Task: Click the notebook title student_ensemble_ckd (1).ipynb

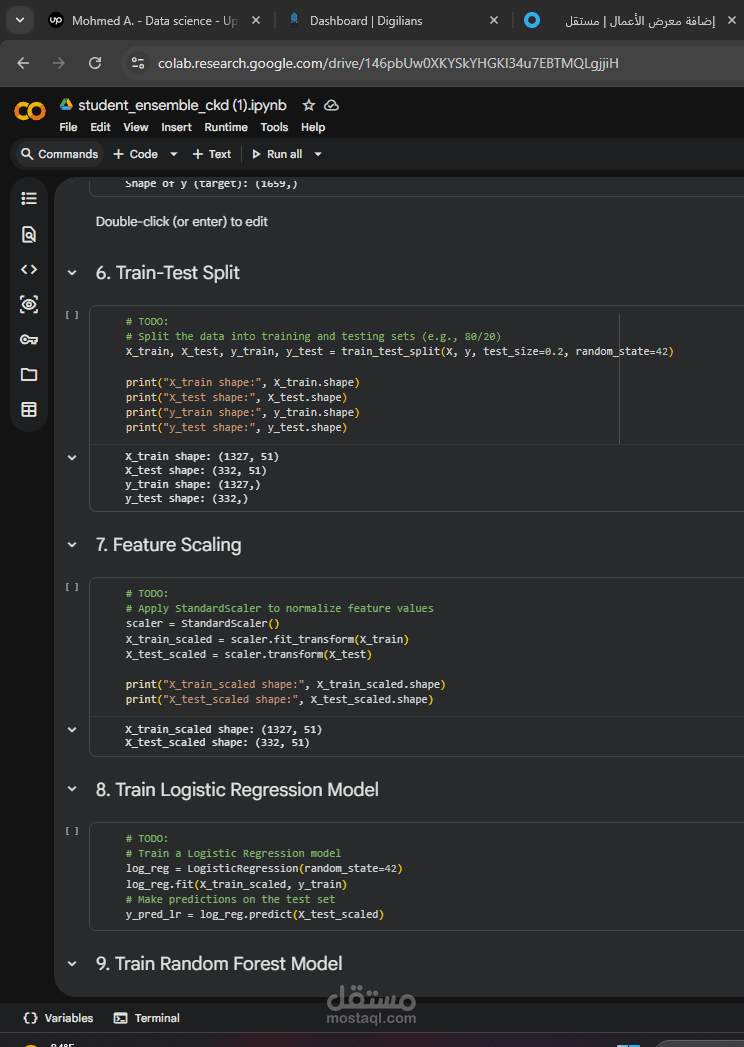Action: 182,106
